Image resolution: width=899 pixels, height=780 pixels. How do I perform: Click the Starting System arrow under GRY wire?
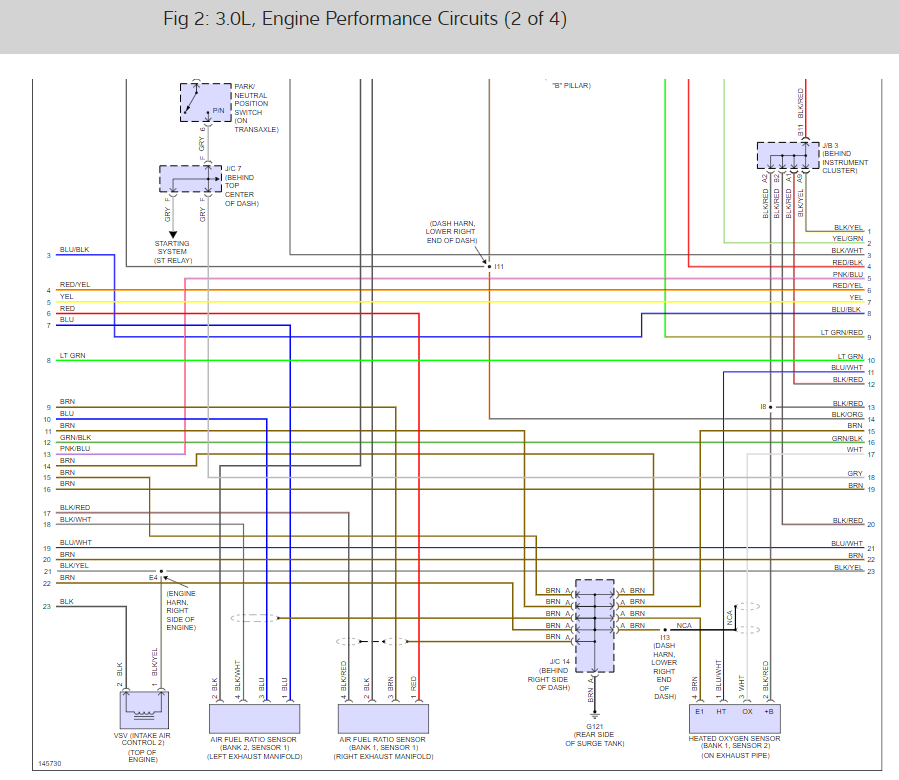click(x=173, y=234)
